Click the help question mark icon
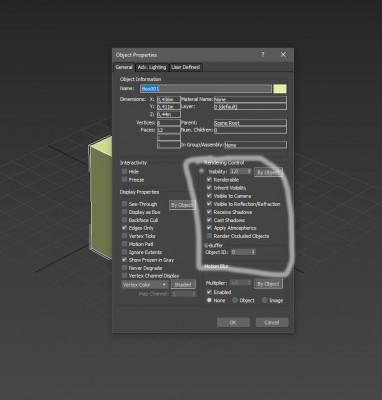 coord(263,55)
